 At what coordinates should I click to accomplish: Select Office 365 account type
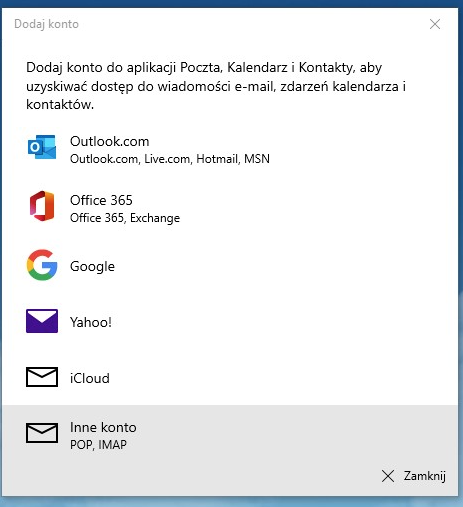pos(230,208)
